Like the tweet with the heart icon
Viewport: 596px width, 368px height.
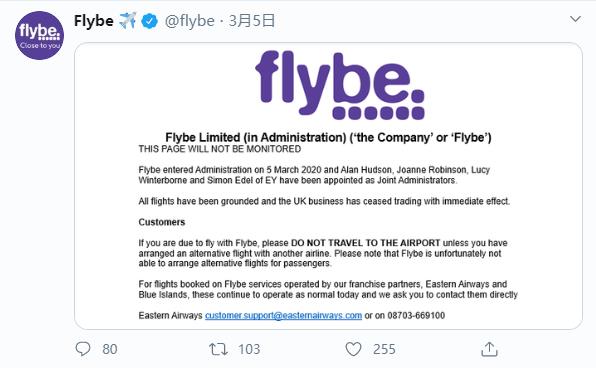353,349
